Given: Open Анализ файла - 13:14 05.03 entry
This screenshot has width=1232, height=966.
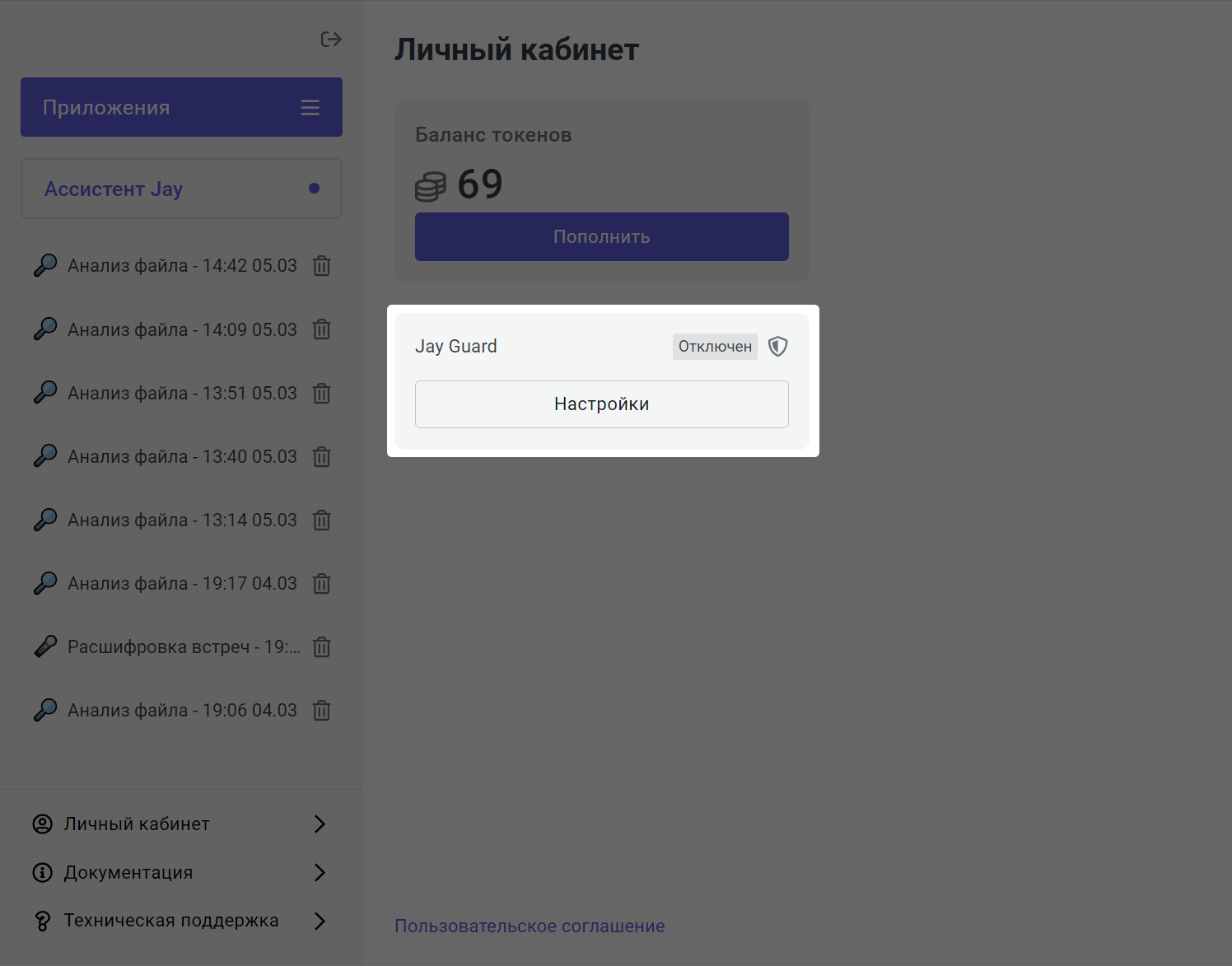Looking at the screenshot, I should point(182,520).
